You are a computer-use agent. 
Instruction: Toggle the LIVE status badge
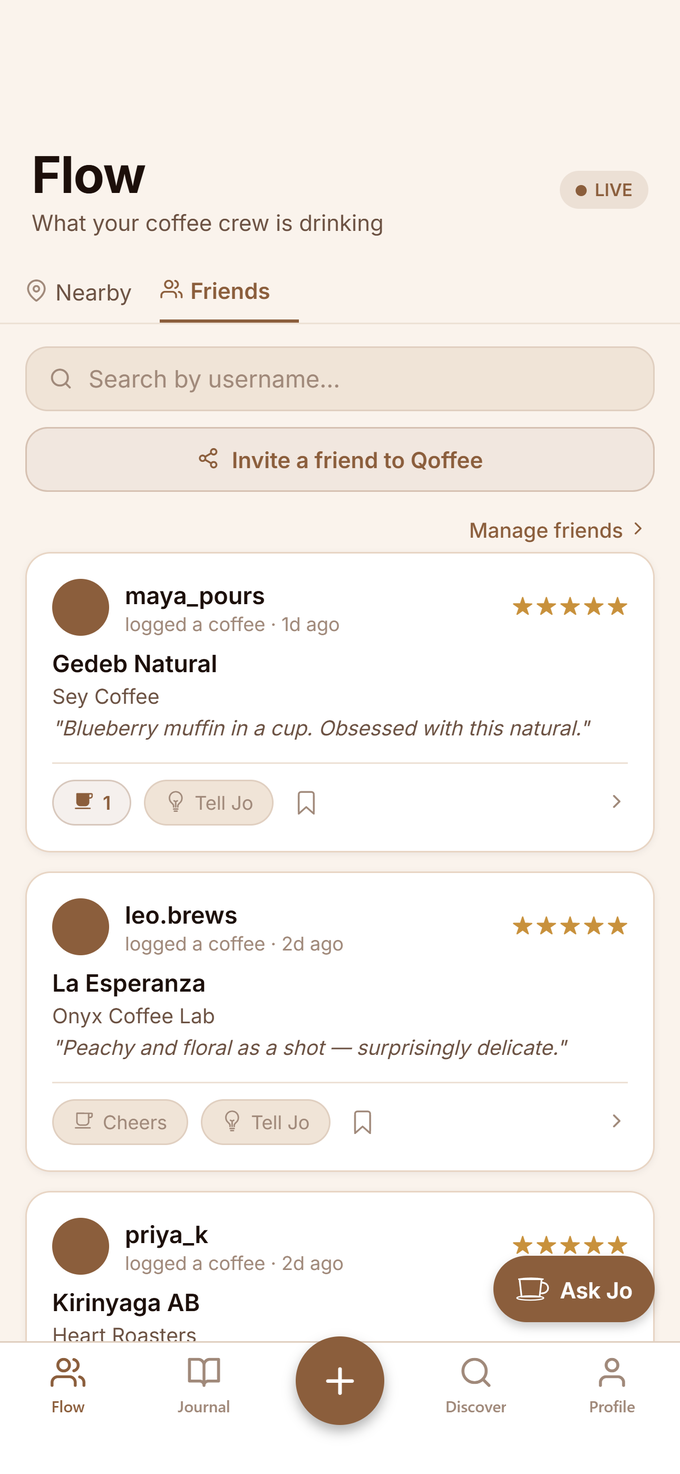[604, 190]
